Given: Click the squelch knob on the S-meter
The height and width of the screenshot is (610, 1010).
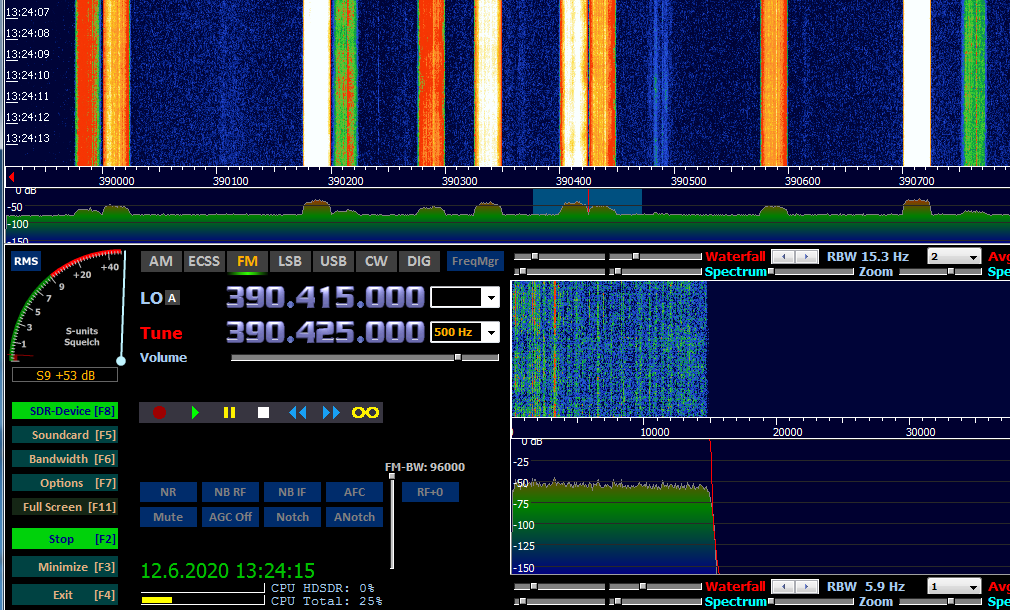Looking at the screenshot, I should coord(120,361).
